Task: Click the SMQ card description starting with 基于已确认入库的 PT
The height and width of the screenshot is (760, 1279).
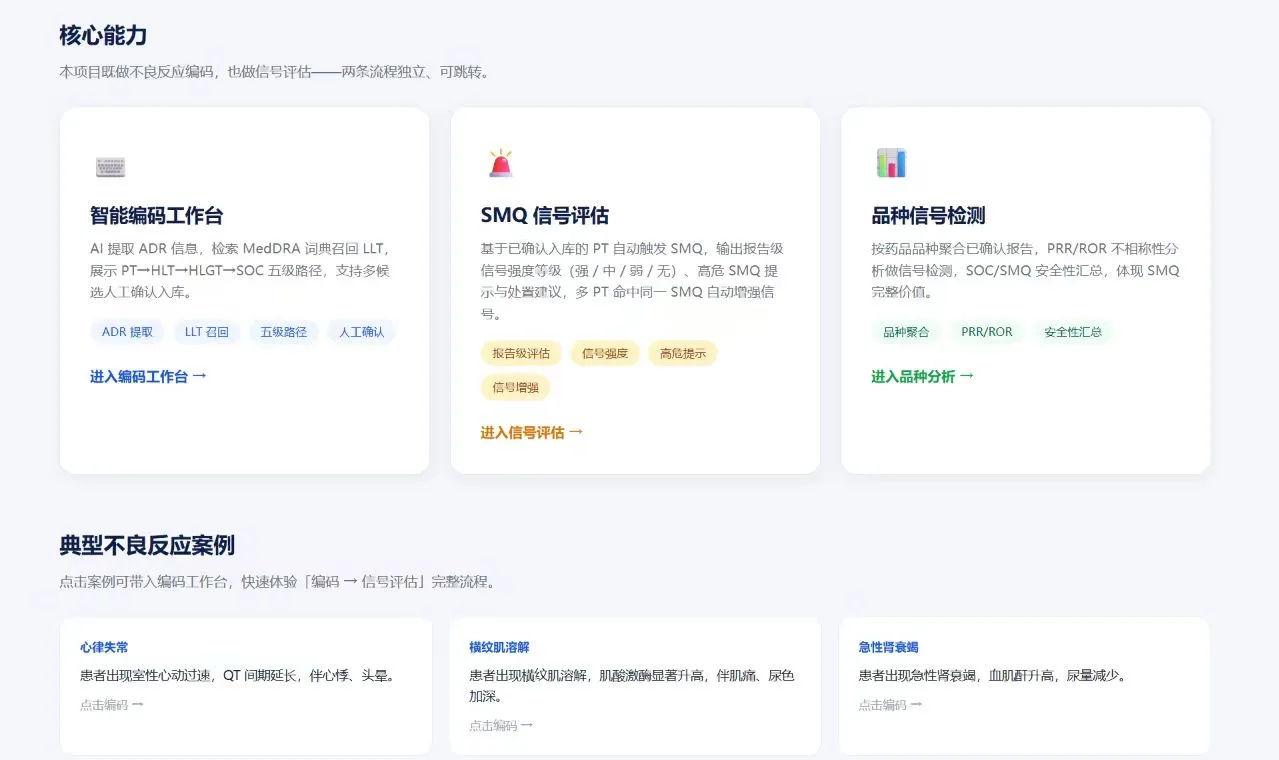Action: [632, 281]
